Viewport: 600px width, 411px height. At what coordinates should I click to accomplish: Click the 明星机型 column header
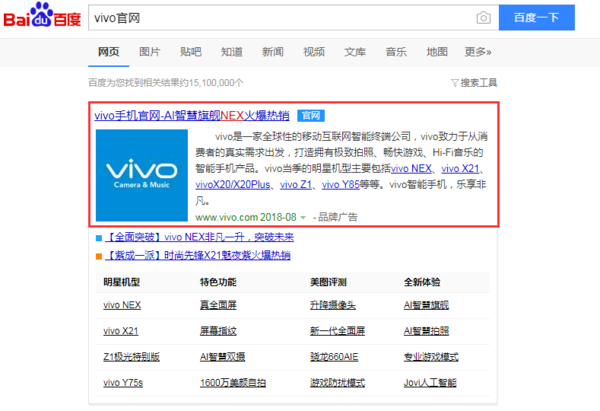pos(122,282)
